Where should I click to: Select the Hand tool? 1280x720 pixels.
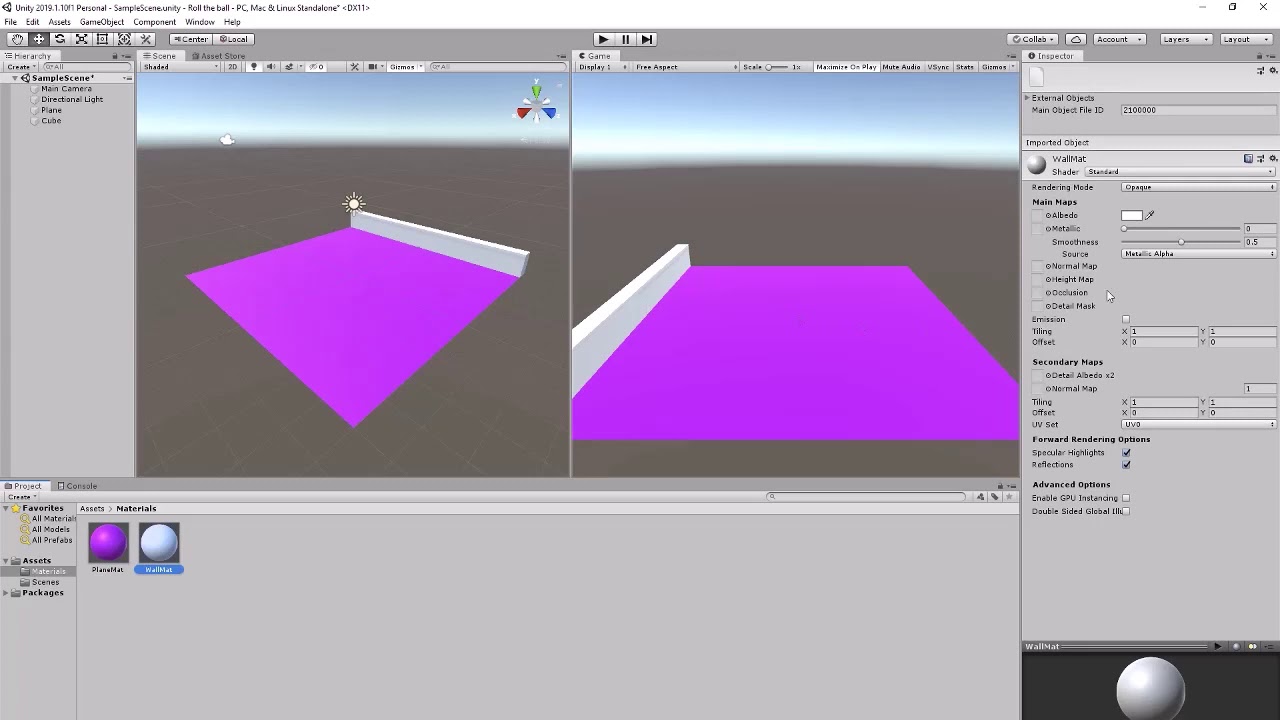click(17, 39)
